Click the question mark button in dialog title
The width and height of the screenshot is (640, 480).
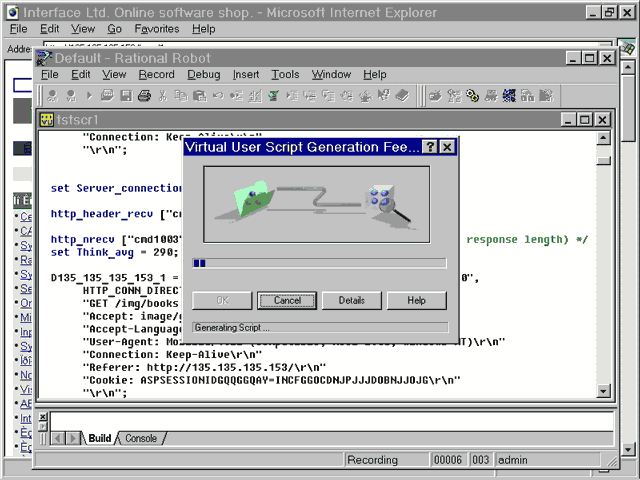point(430,147)
